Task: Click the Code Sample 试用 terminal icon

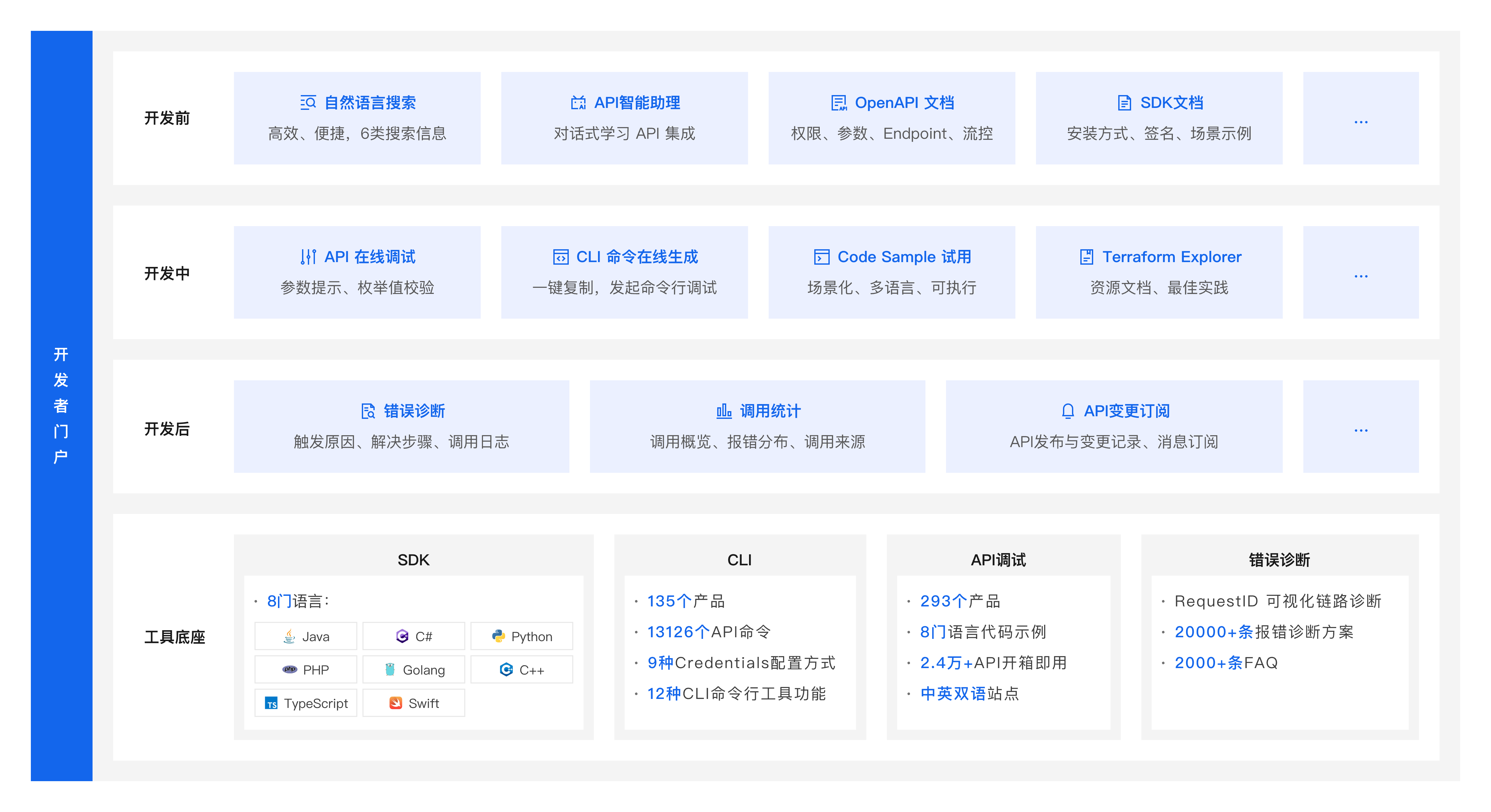Action: click(822, 257)
